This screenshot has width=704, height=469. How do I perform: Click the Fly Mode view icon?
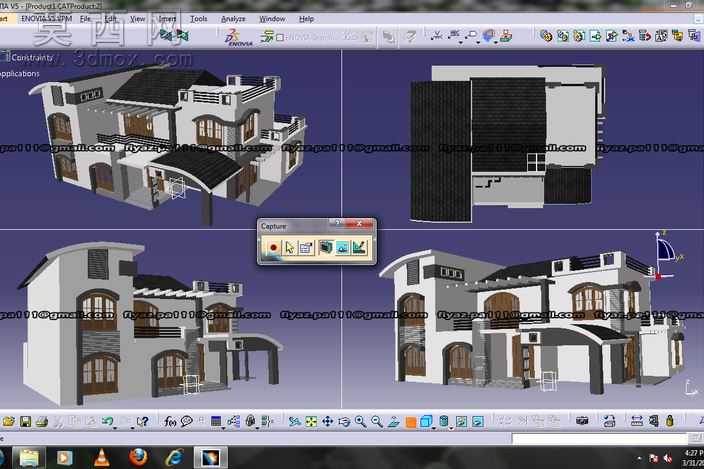[294, 421]
